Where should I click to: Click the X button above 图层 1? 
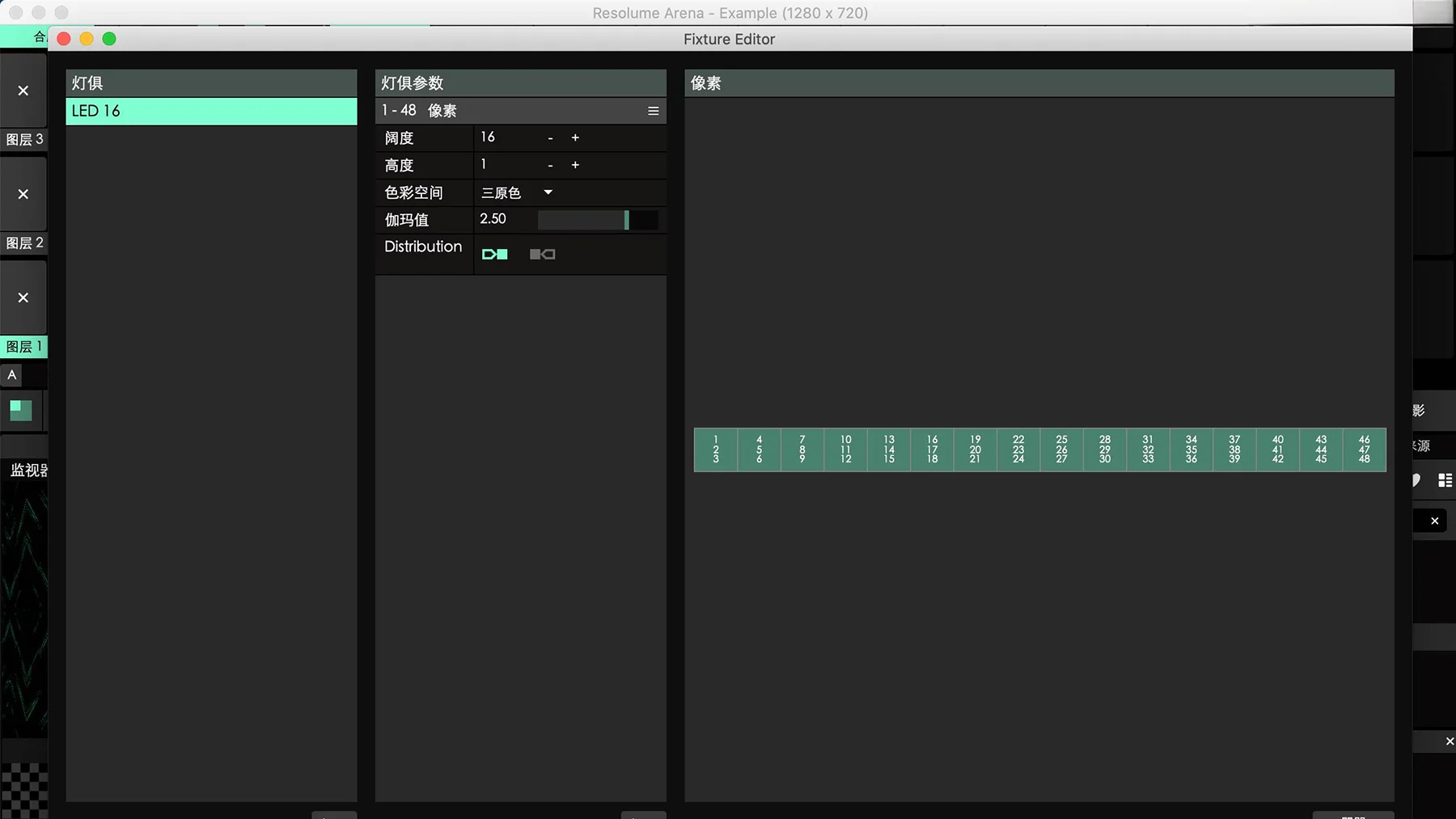click(23, 298)
